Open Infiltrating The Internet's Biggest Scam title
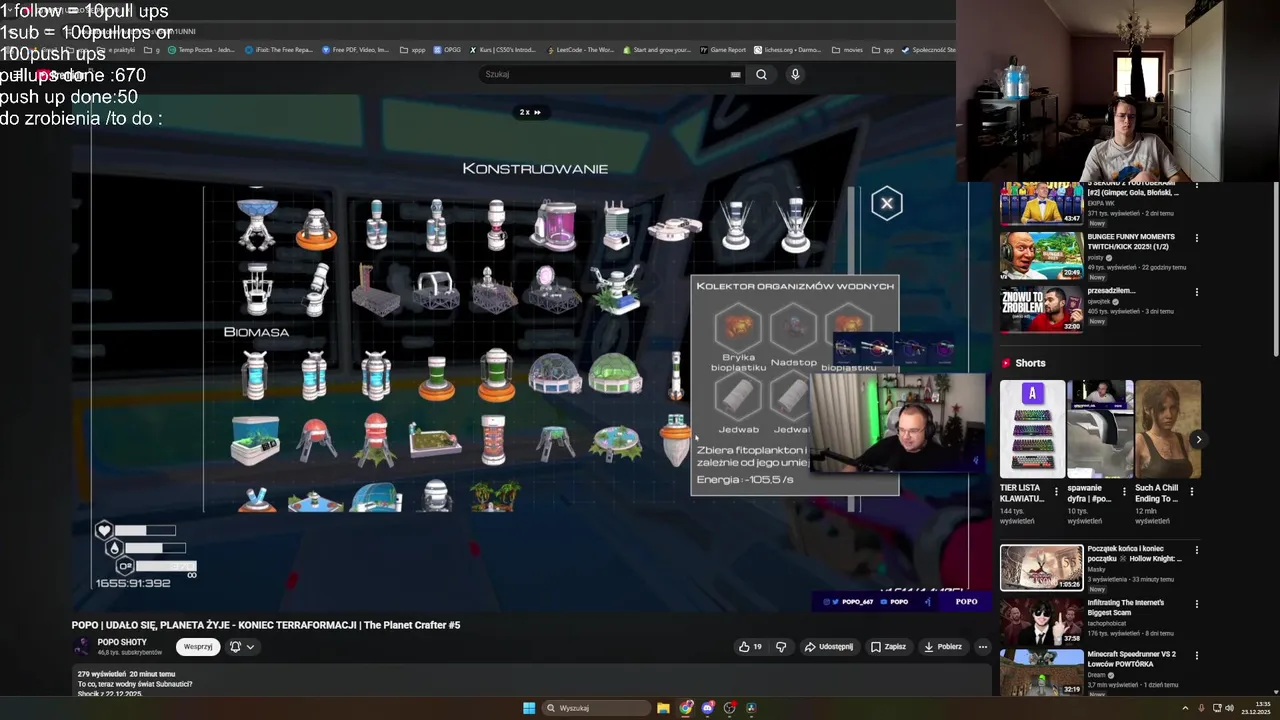This screenshot has height=720, width=1280. click(1125, 608)
